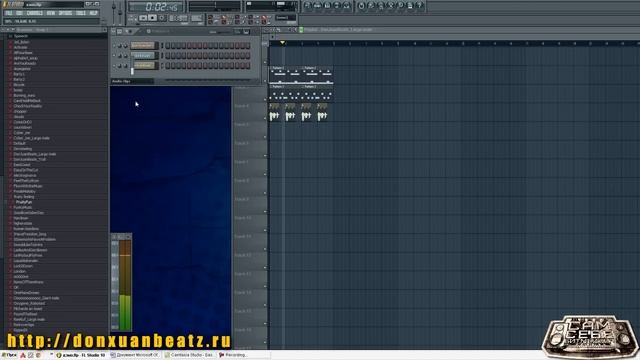Open the Audio clips channel group dropdown
Viewport: 640px width, 360px height.
pos(133,81)
